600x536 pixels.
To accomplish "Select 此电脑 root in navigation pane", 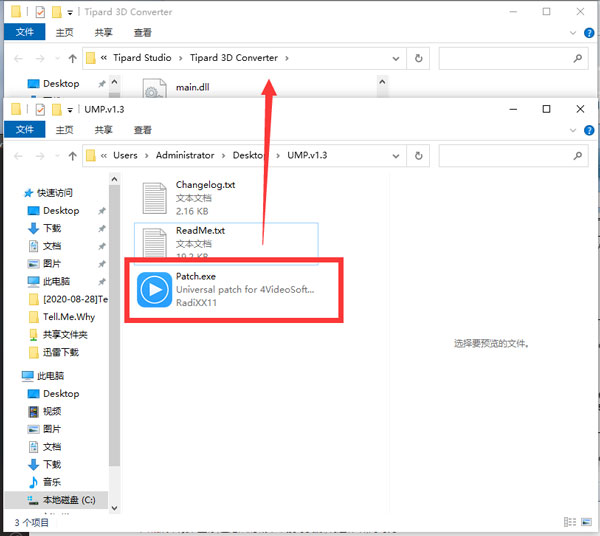I will point(50,376).
